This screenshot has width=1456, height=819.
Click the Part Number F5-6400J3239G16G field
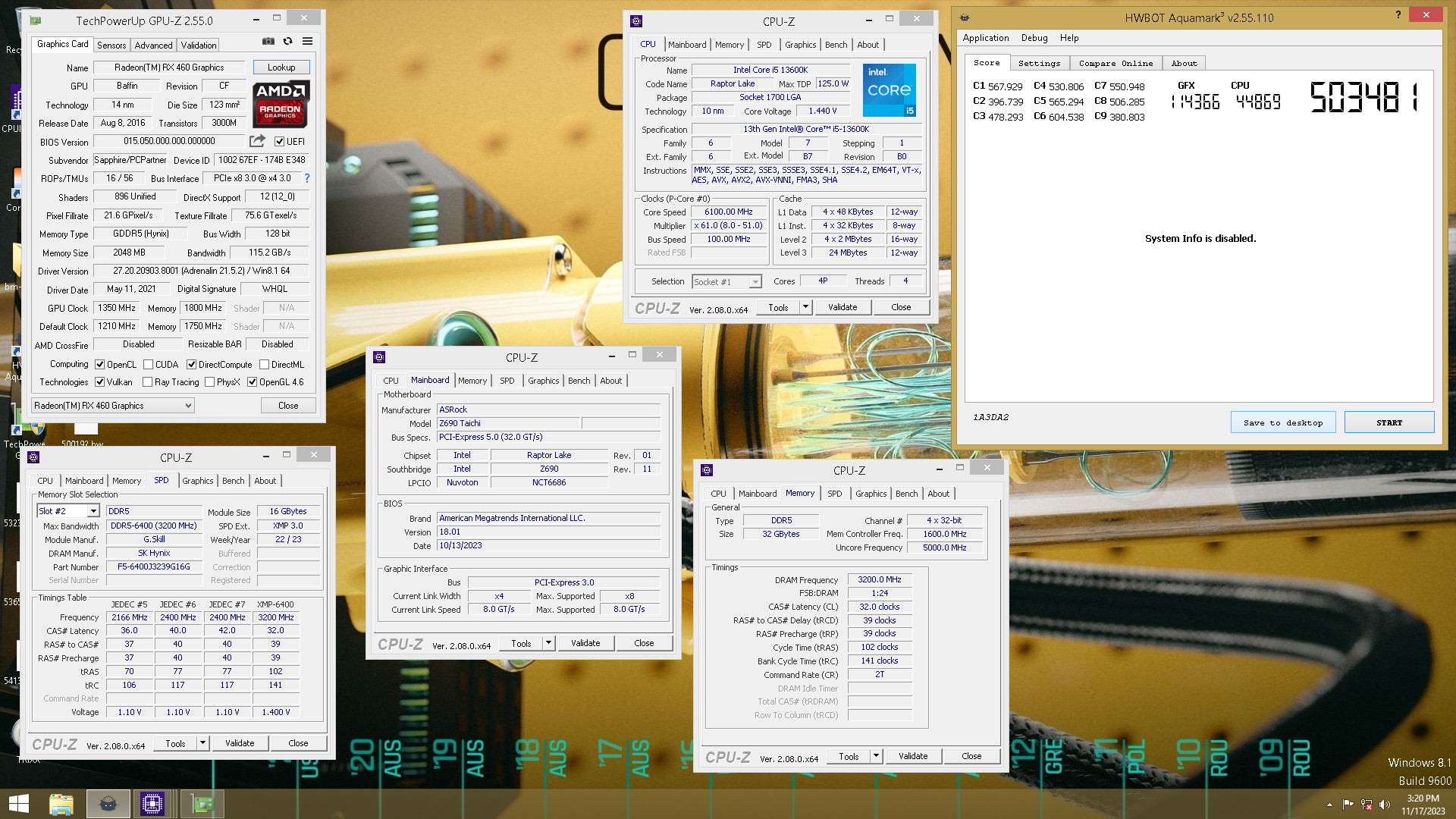pos(154,566)
